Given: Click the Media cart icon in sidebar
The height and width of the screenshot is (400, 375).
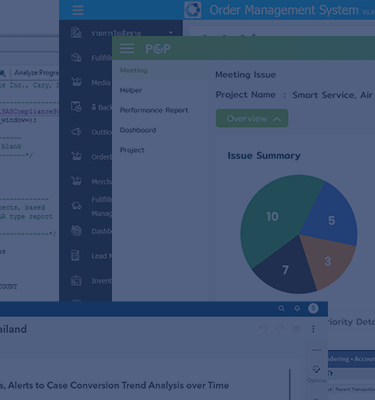Looking at the screenshot, I should point(76,82).
